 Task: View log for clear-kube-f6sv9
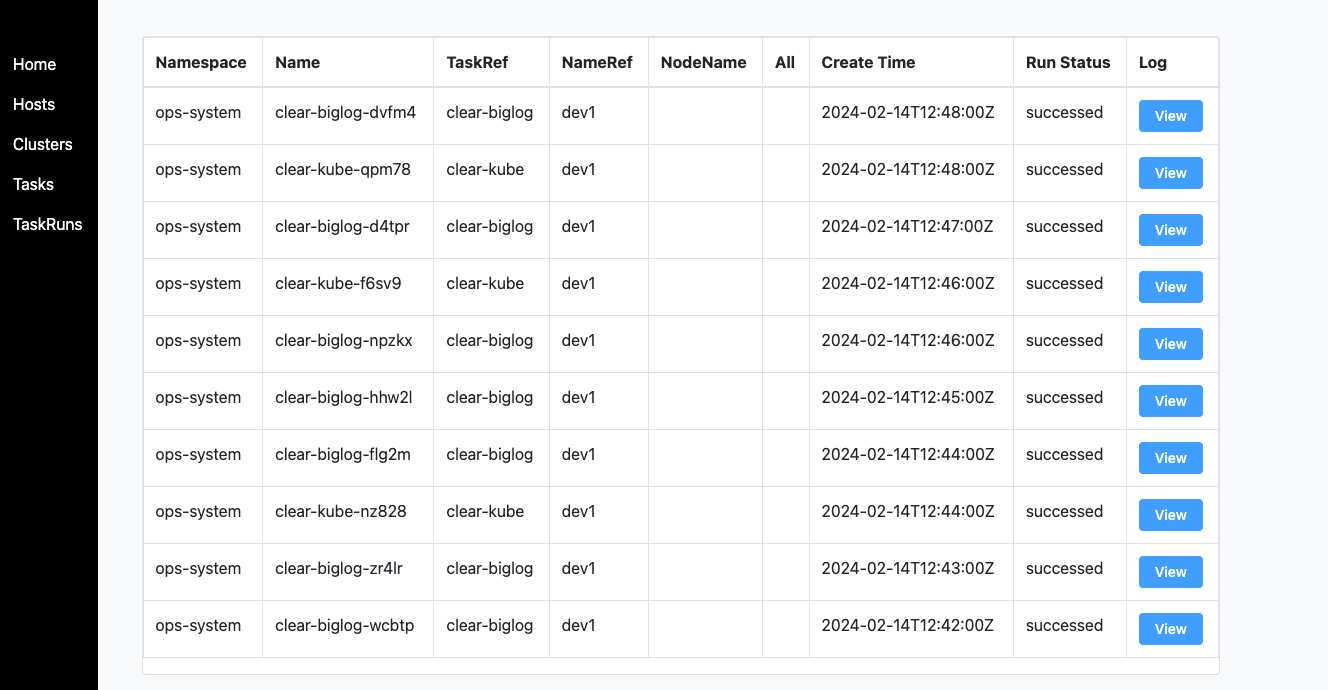click(1171, 287)
